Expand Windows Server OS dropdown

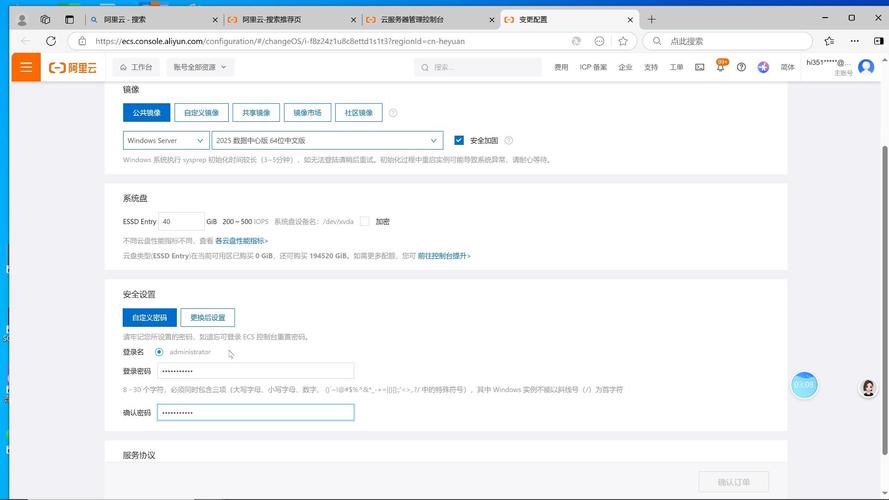pyautogui.click(x=166, y=140)
